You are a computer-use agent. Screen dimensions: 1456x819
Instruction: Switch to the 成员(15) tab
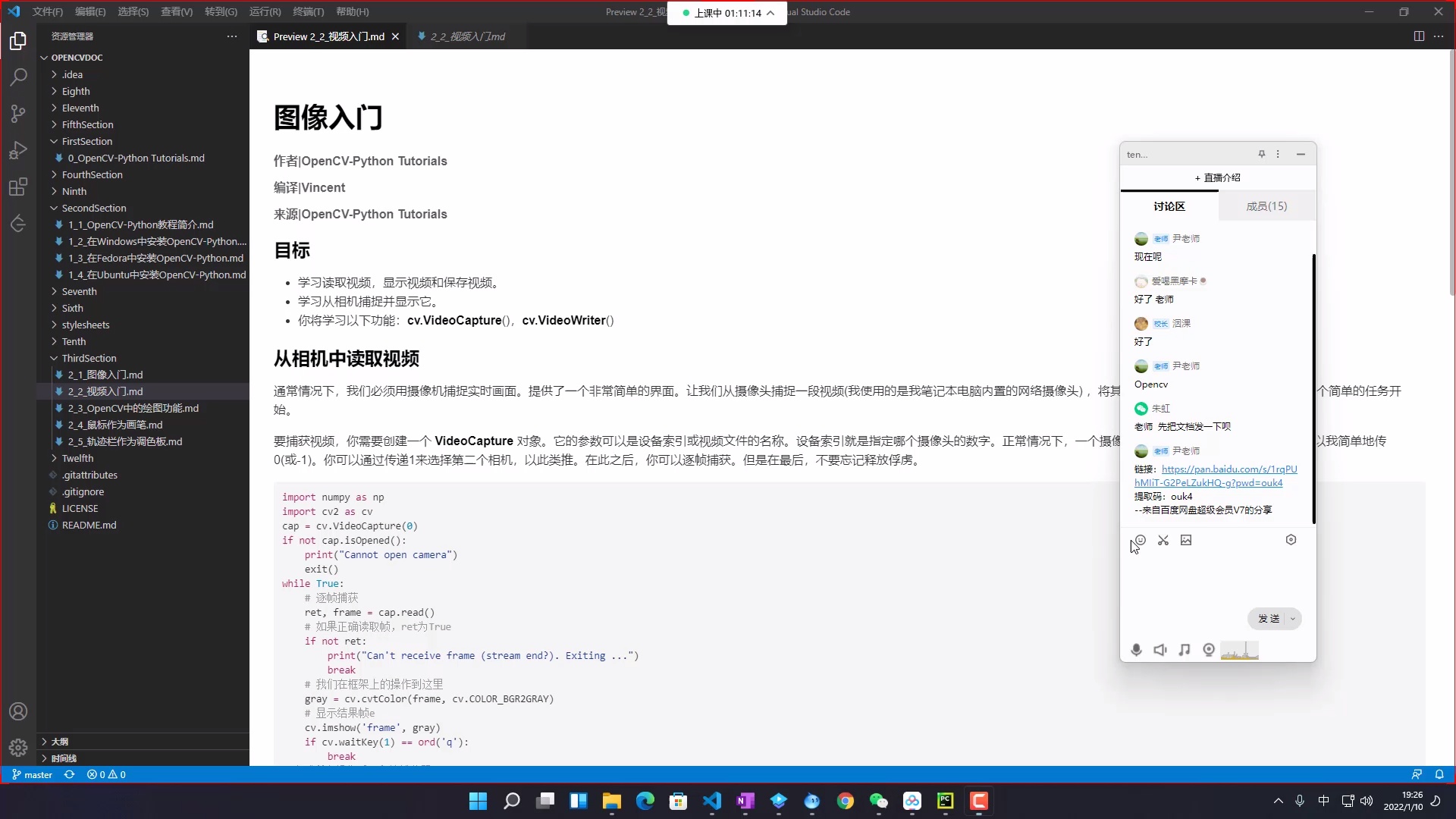(1265, 206)
